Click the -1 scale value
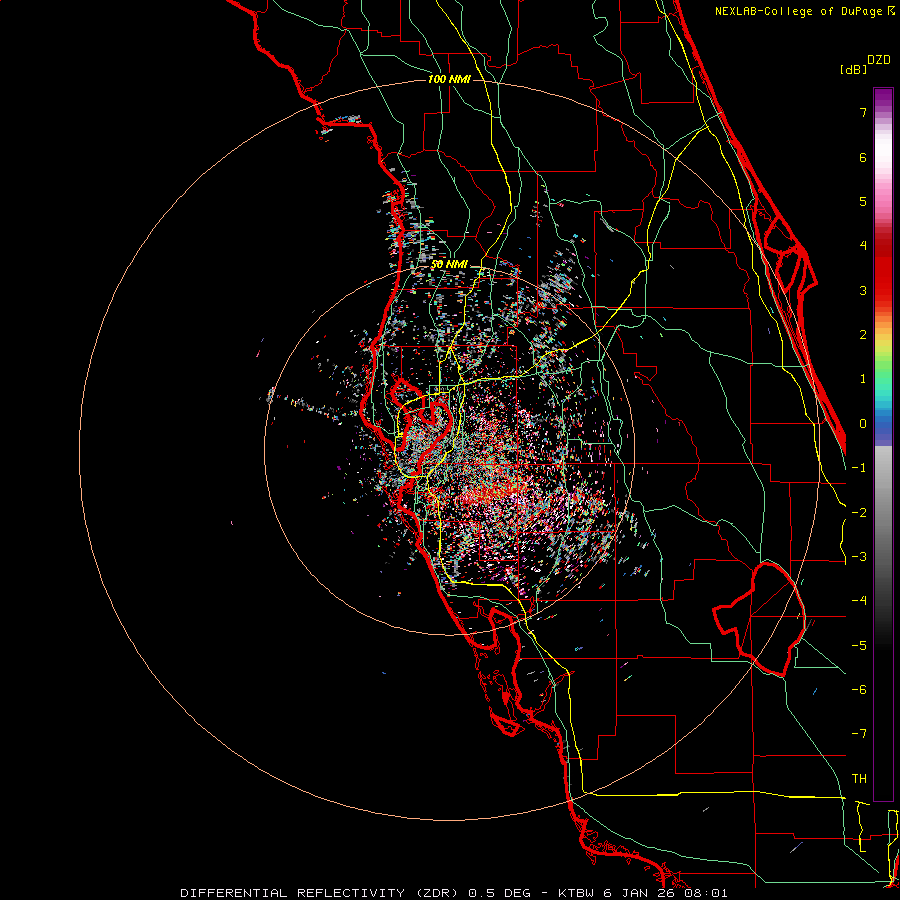 coord(859,468)
